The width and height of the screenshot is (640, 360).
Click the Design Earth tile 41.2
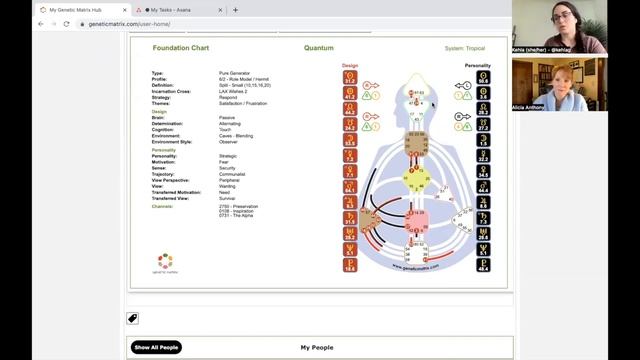click(x=350, y=93)
